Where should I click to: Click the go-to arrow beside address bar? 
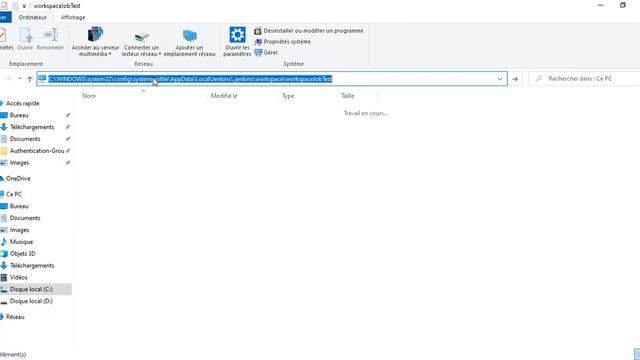click(x=515, y=79)
